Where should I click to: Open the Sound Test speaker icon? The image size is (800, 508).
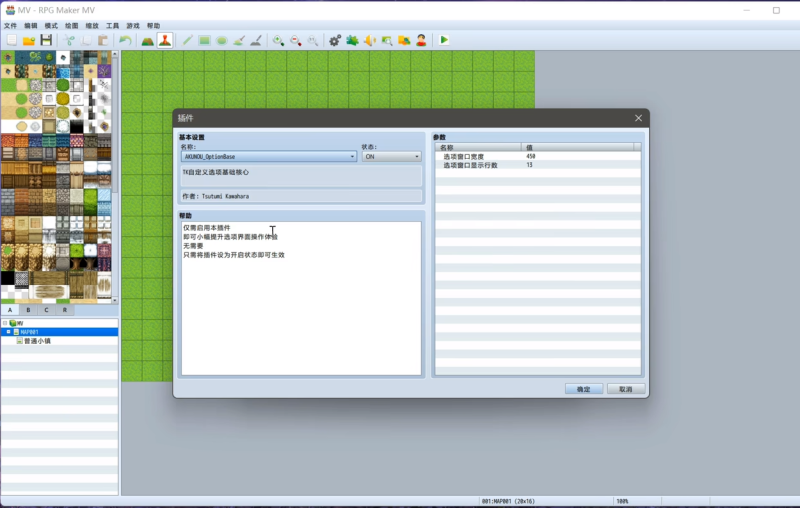[x=370, y=40]
